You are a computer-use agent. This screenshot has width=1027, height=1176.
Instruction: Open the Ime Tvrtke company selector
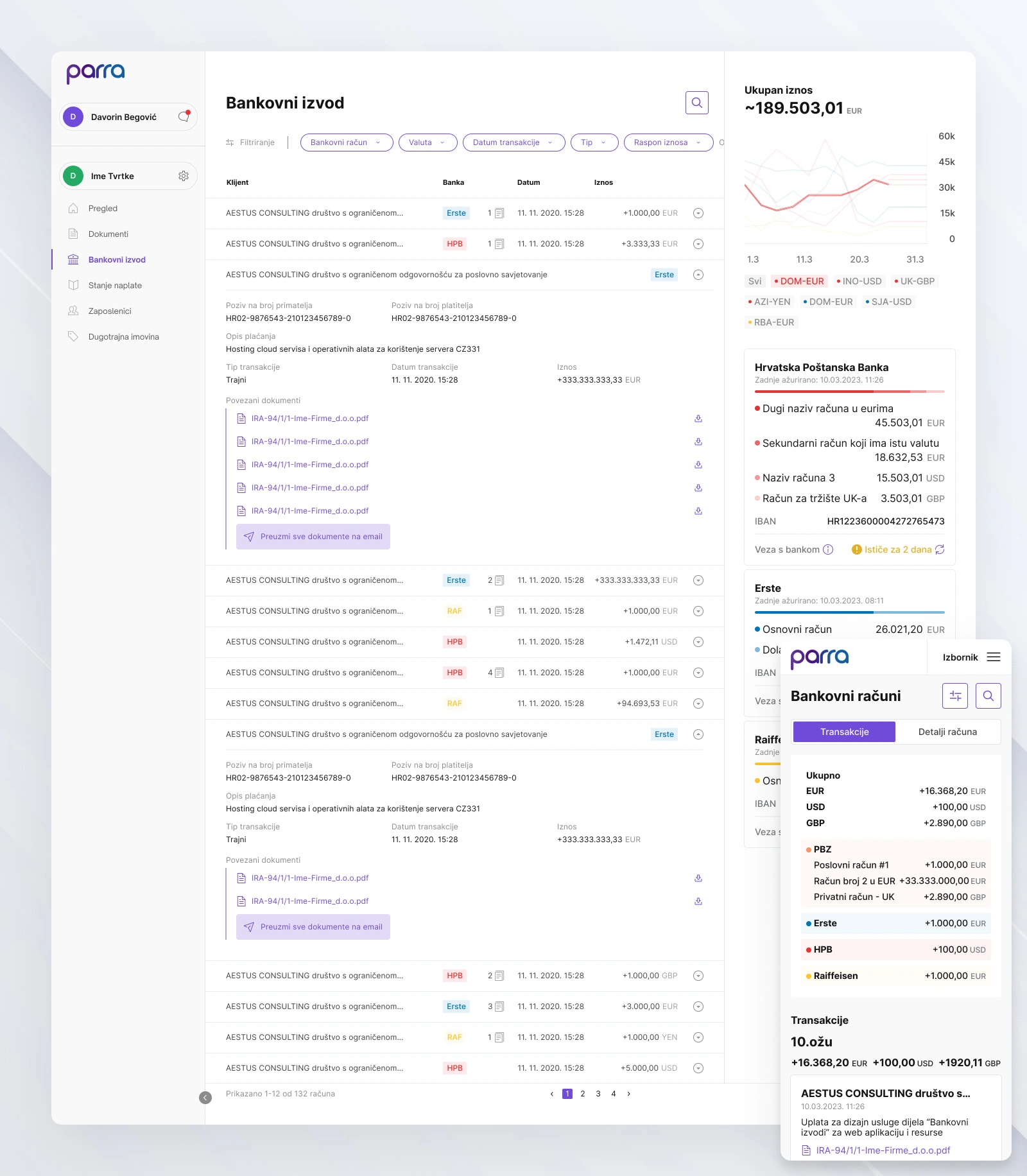pyautogui.click(x=128, y=176)
